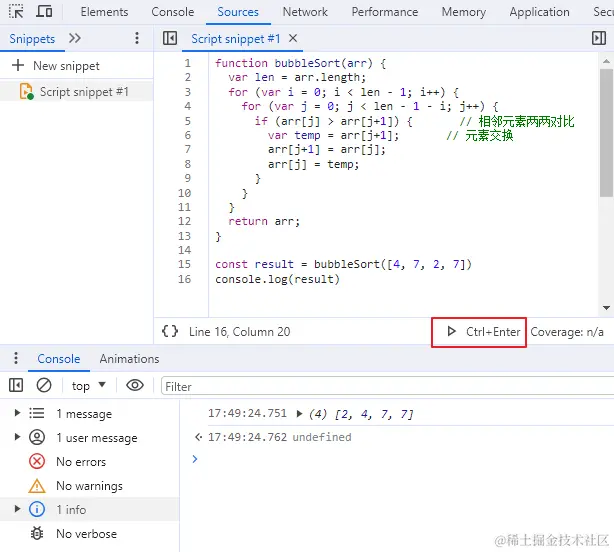
Task: Click the undefined return value line
Action: pos(321,437)
